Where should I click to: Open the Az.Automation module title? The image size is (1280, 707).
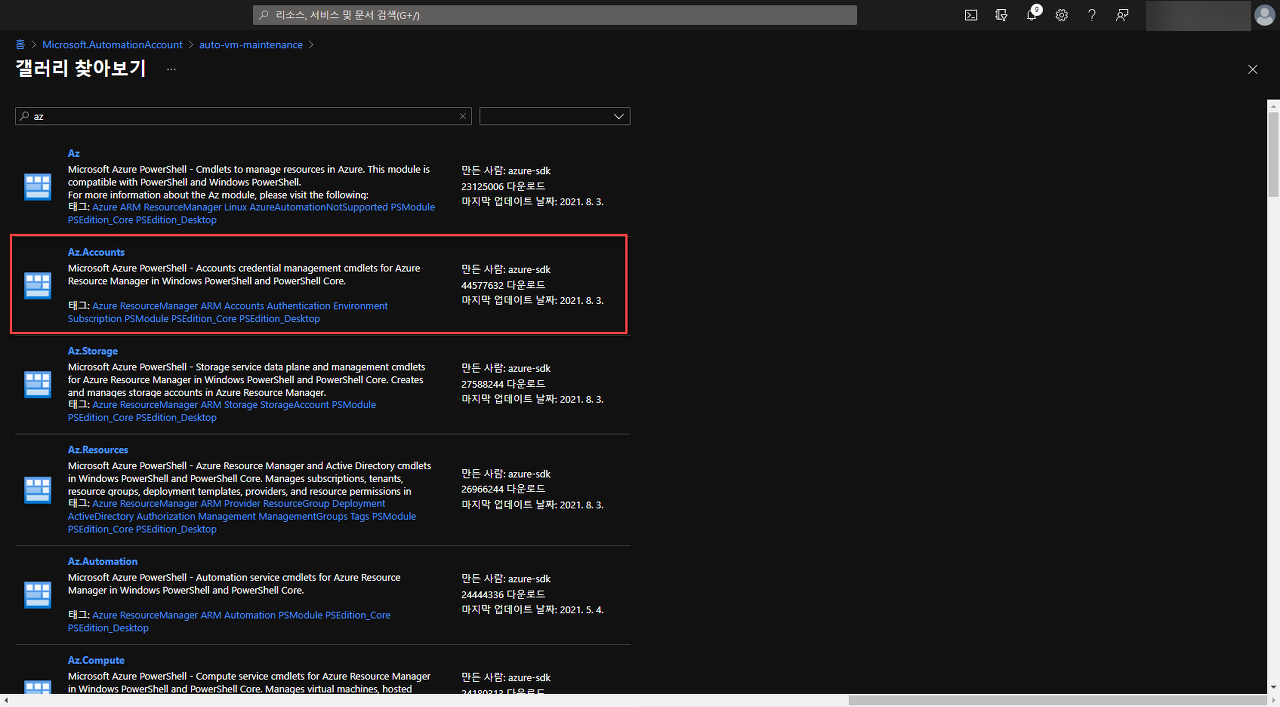click(x=103, y=561)
